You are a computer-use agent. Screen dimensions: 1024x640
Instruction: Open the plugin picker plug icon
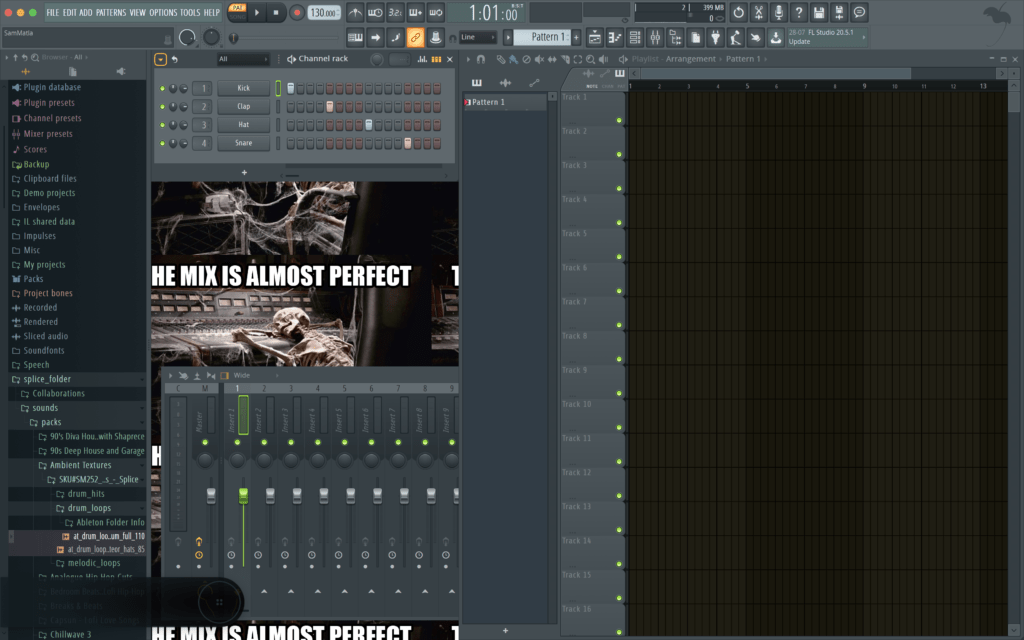pyautogui.click(x=716, y=38)
